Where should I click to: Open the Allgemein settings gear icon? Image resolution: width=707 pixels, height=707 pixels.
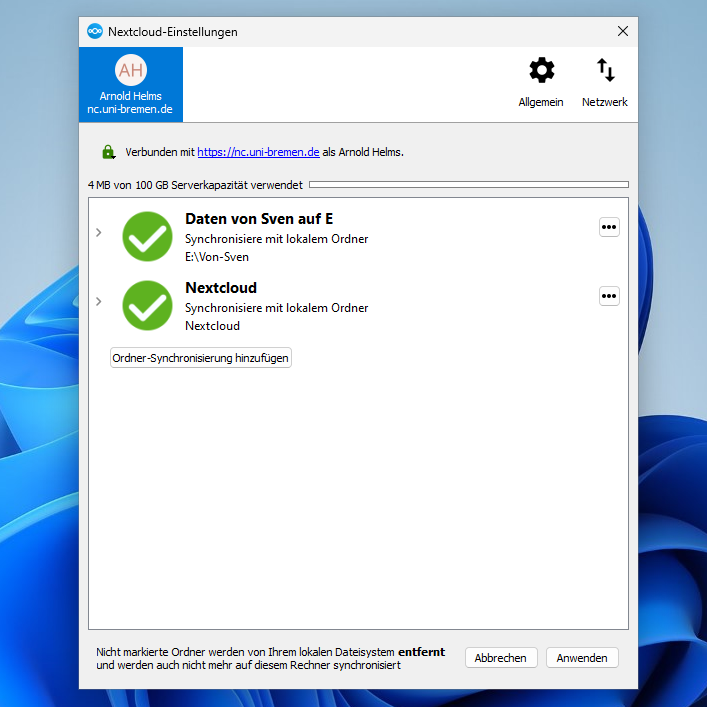(541, 71)
